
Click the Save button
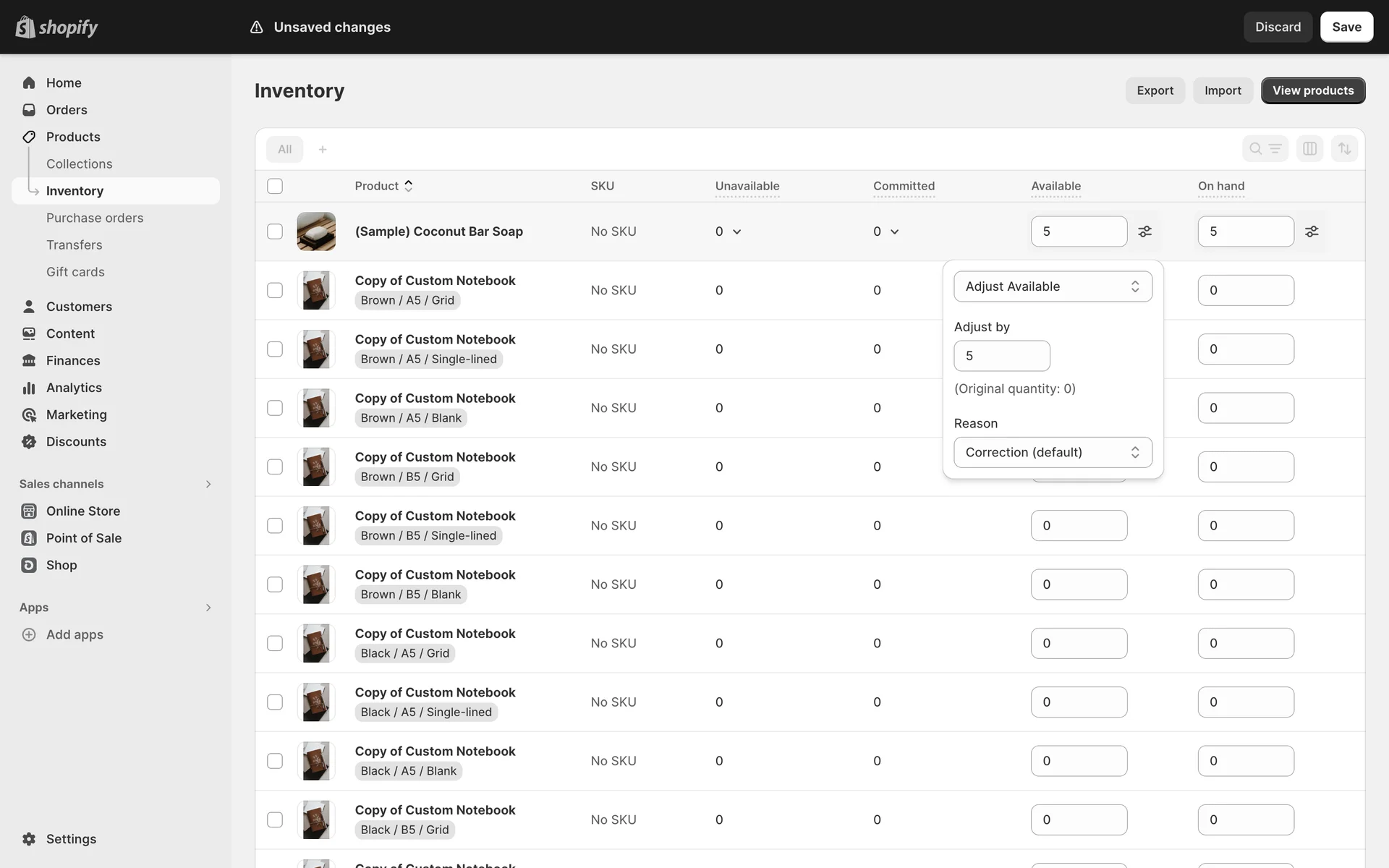1346,27
